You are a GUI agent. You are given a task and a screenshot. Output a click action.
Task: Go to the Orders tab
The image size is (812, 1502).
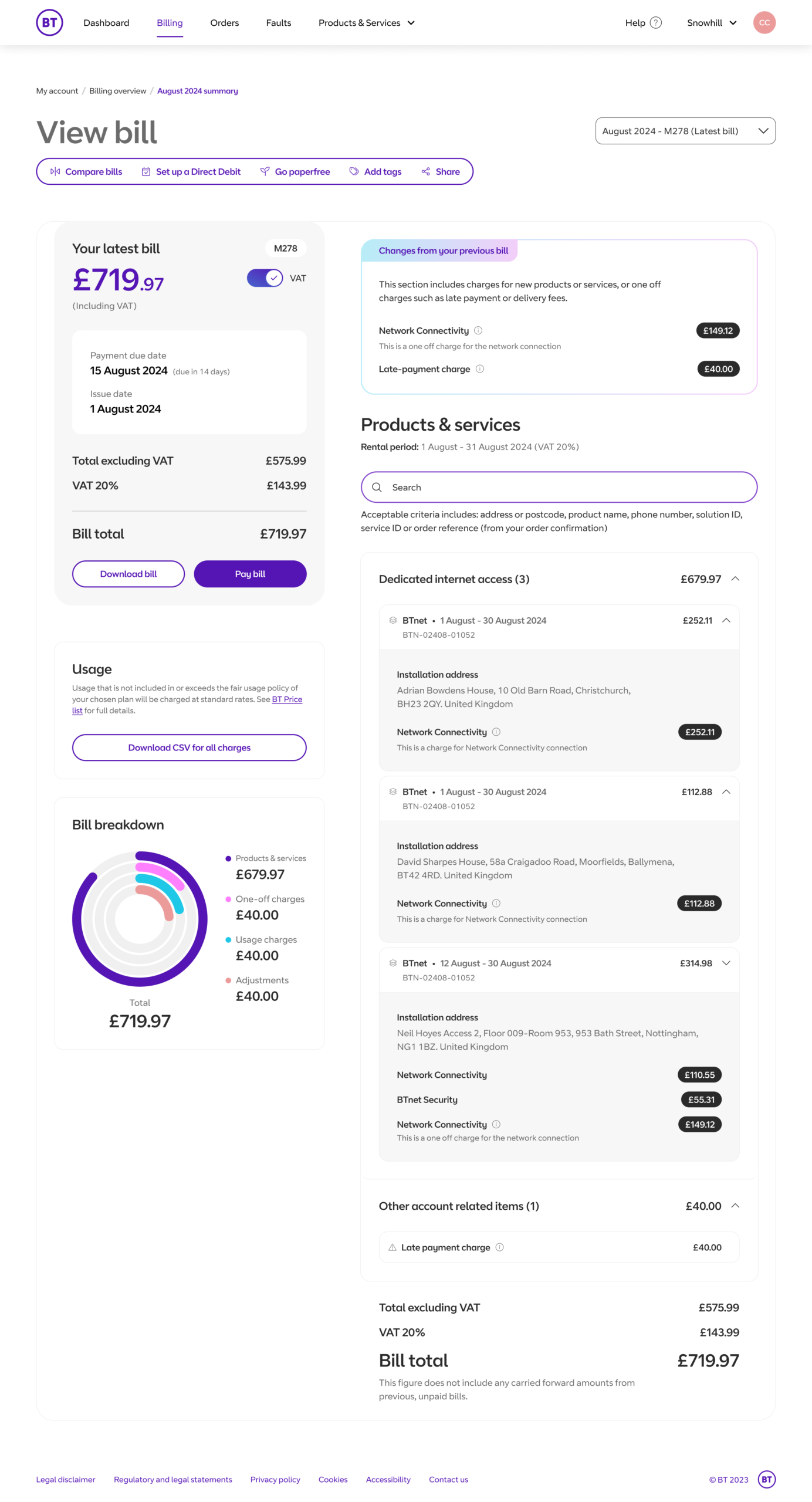point(224,23)
